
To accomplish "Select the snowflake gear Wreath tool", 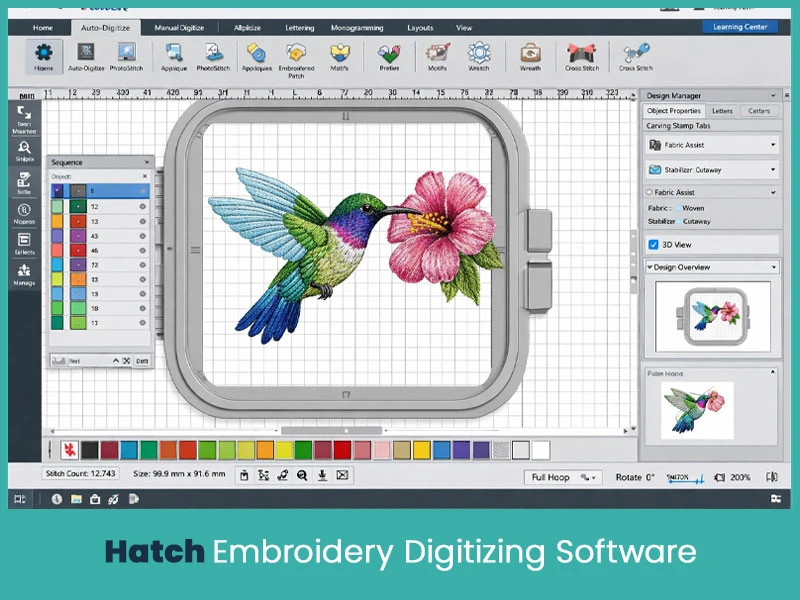I will point(479,56).
